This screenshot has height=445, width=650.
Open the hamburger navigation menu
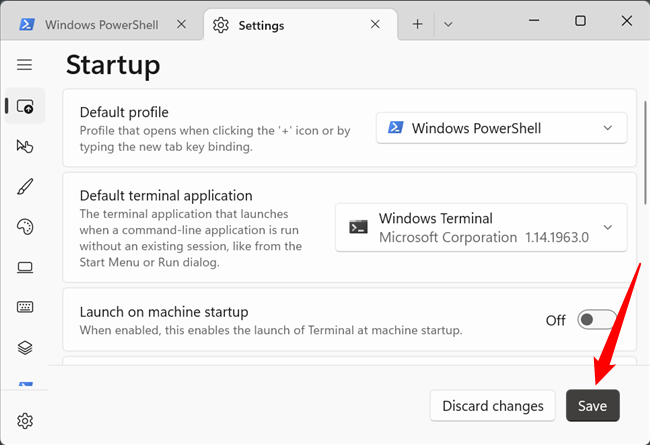point(24,65)
